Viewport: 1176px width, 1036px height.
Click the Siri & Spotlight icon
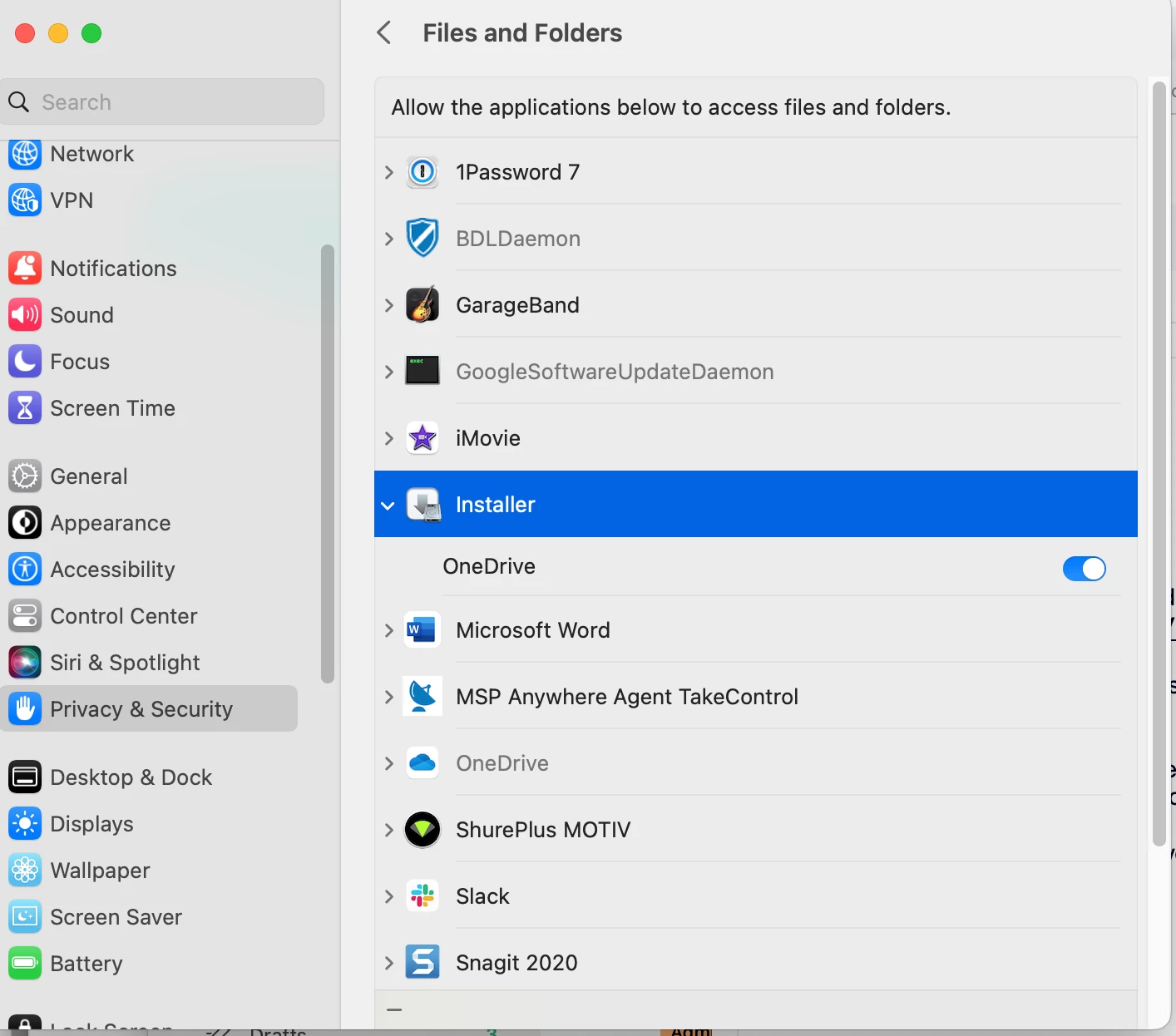25,663
